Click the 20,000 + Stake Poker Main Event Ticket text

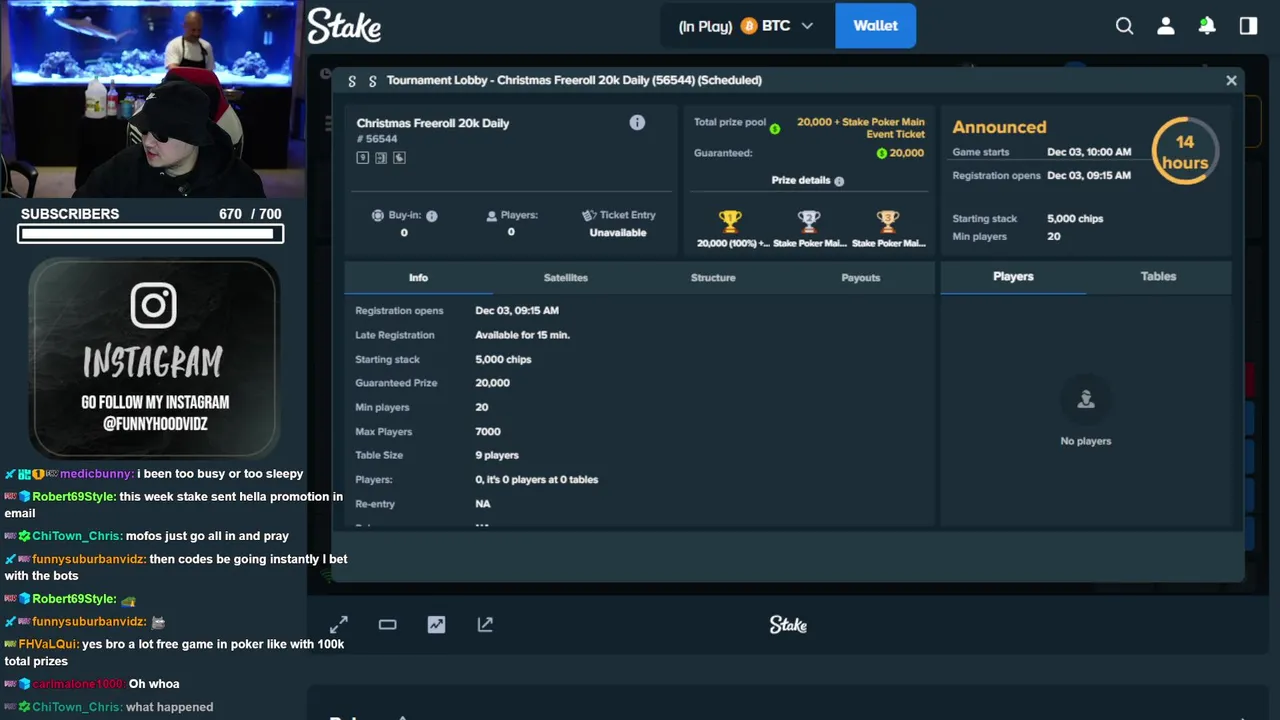(861, 128)
